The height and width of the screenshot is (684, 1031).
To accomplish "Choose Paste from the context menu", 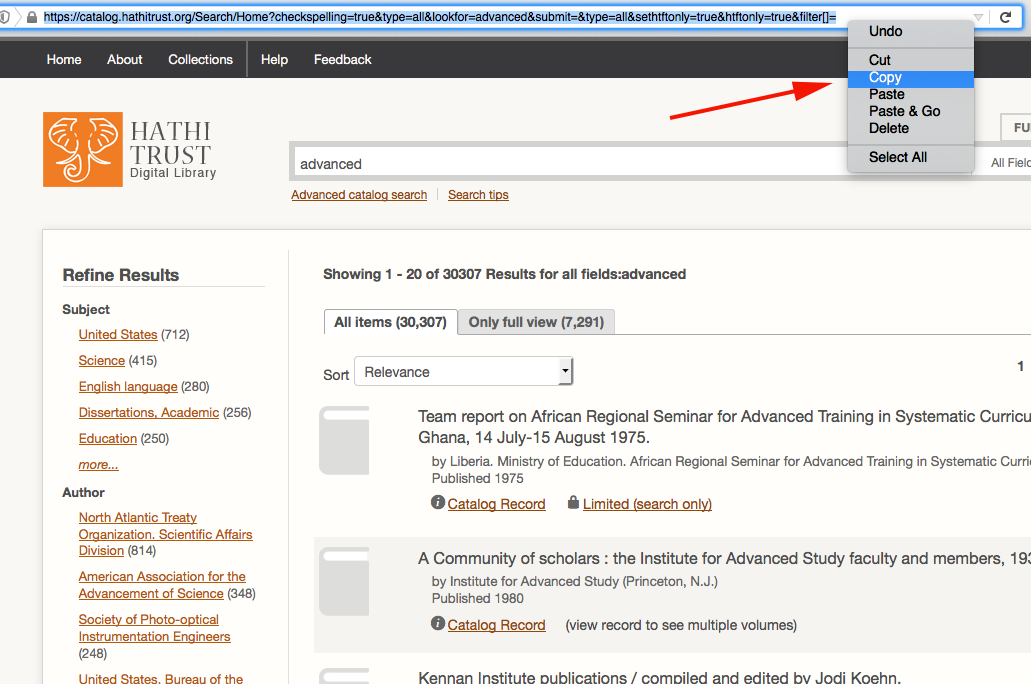I will point(911,94).
